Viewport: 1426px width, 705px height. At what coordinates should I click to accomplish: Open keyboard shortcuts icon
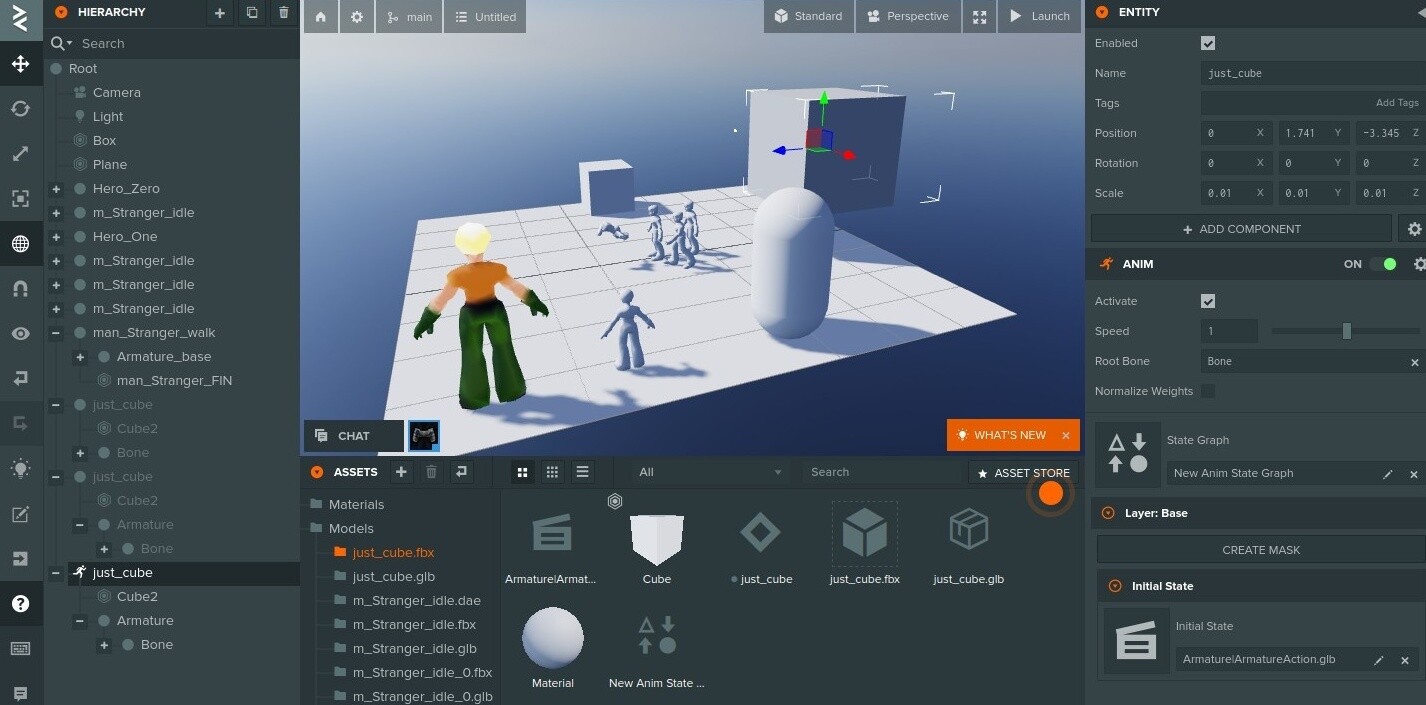[20, 649]
